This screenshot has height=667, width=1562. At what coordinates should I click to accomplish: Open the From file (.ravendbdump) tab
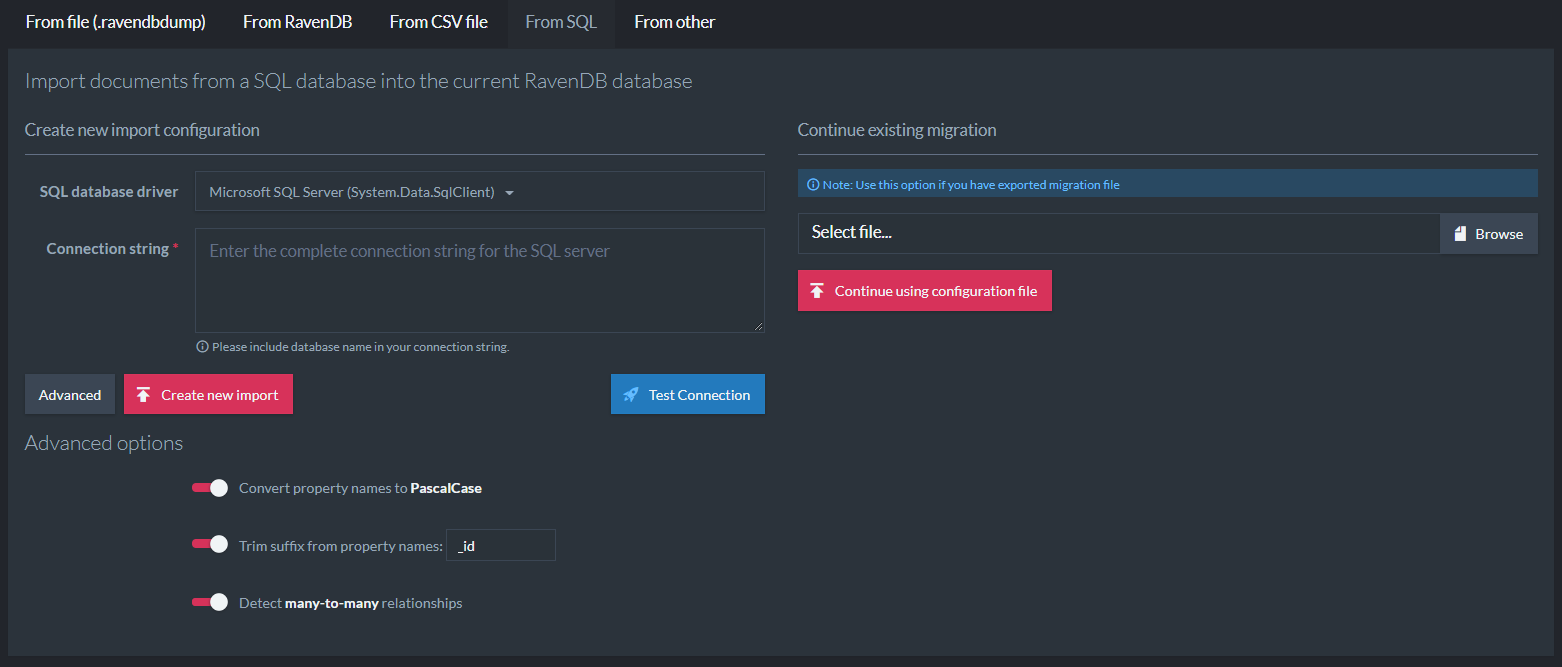coord(116,22)
